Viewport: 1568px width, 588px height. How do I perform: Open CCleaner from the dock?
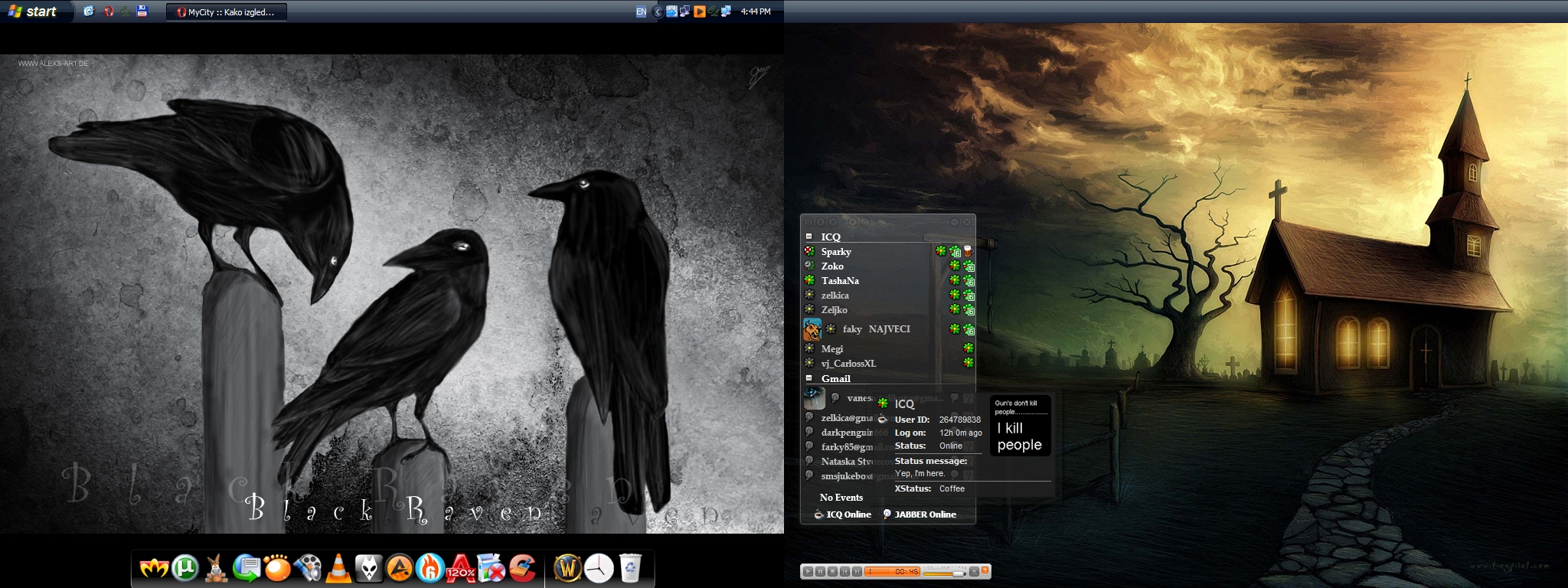523,568
